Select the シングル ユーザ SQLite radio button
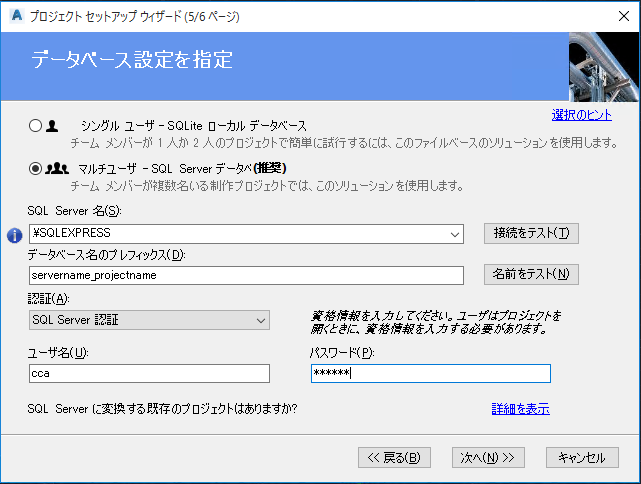 (36, 125)
